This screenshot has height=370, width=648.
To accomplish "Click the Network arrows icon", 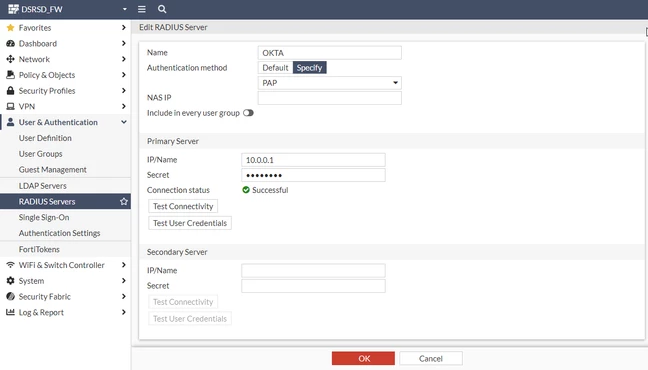I will pos(10,59).
